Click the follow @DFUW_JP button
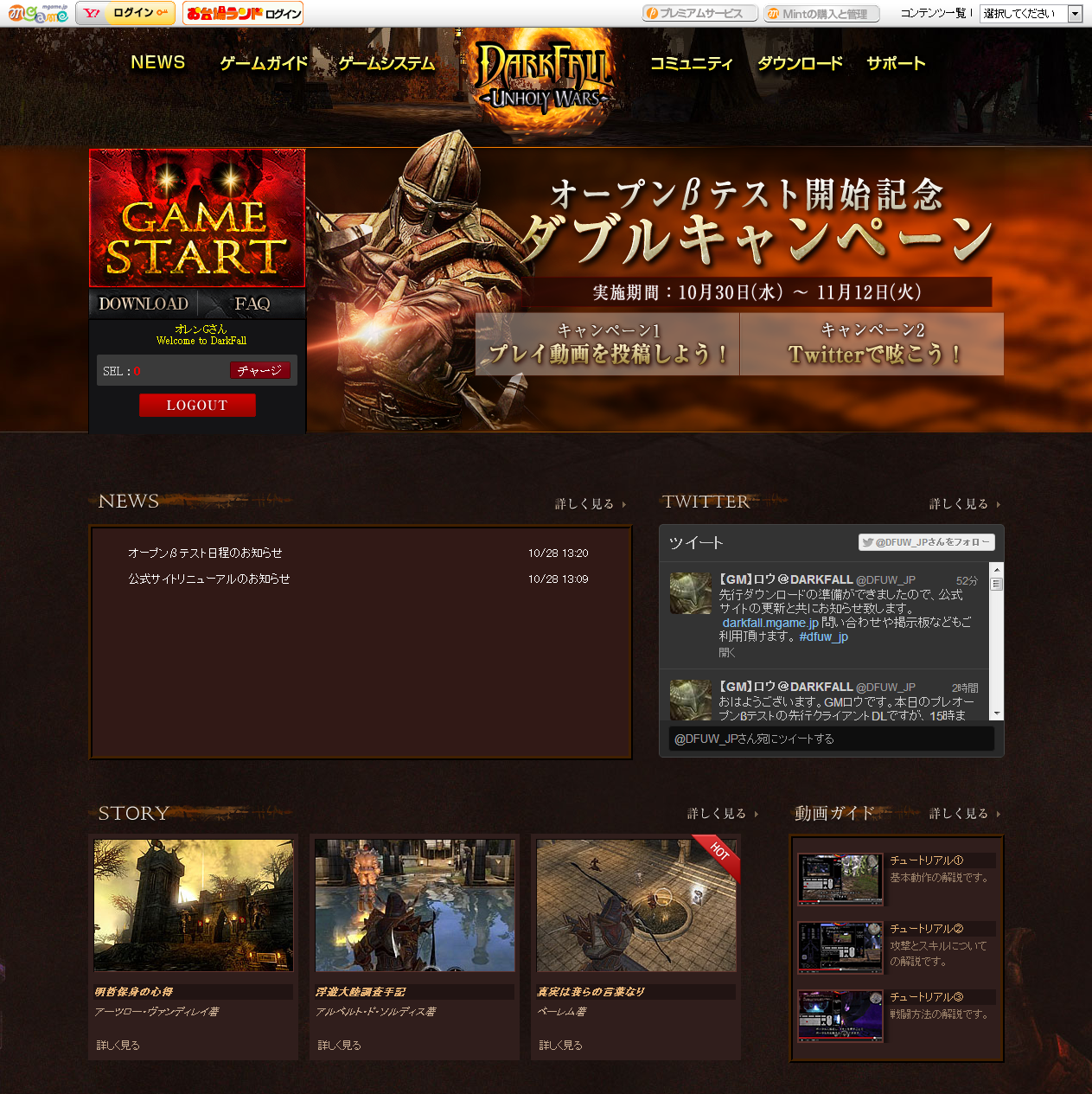The width and height of the screenshot is (1092, 1094). tap(926, 542)
